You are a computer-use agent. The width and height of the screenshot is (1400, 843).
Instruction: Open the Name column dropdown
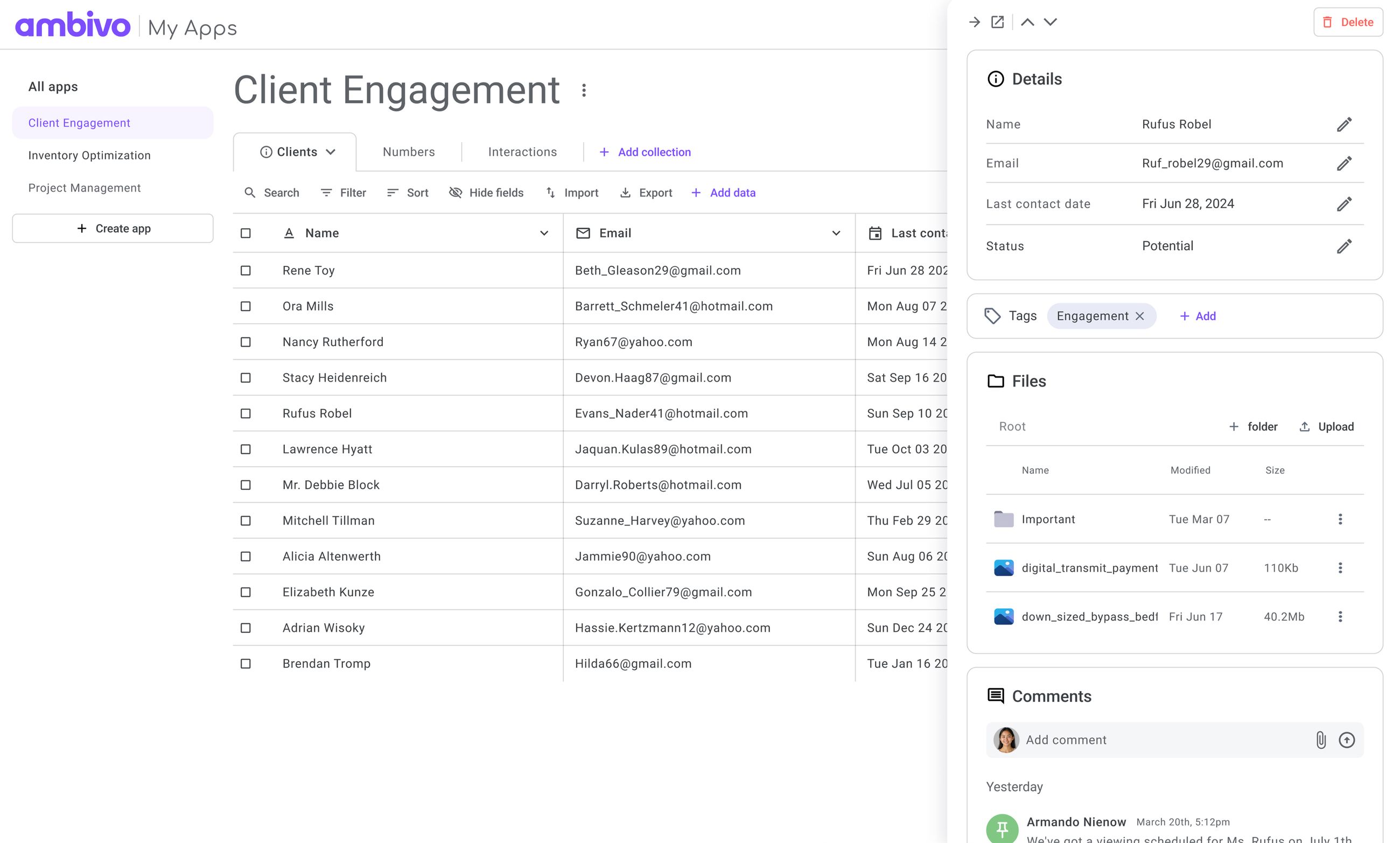(x=544, y=233)
